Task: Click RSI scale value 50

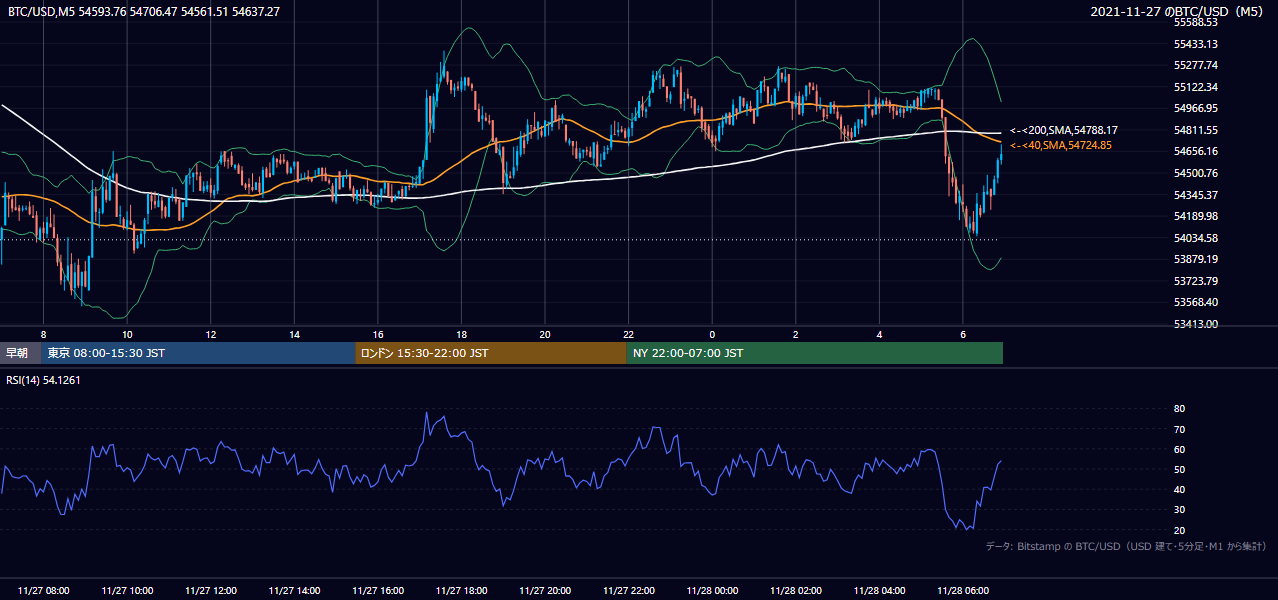Action: point(1179,469)
